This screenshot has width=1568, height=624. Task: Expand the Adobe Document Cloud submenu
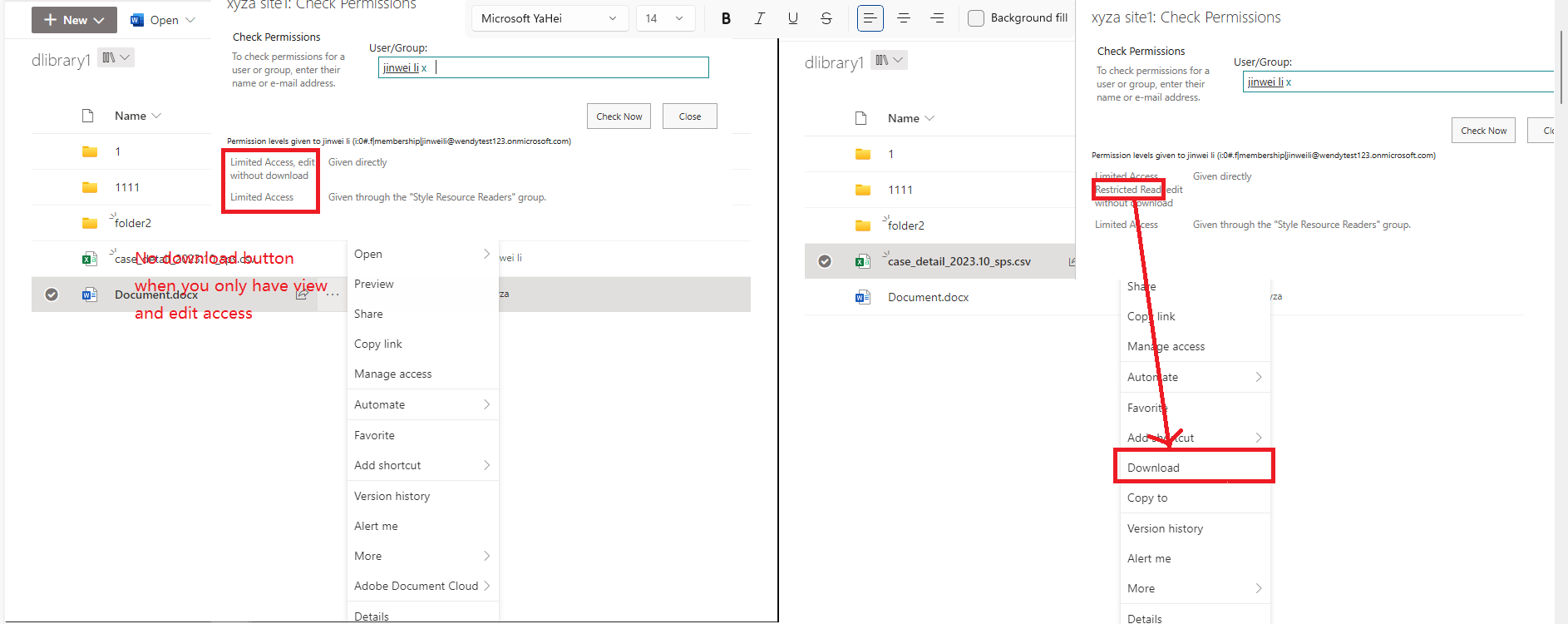tap(487, 586)
